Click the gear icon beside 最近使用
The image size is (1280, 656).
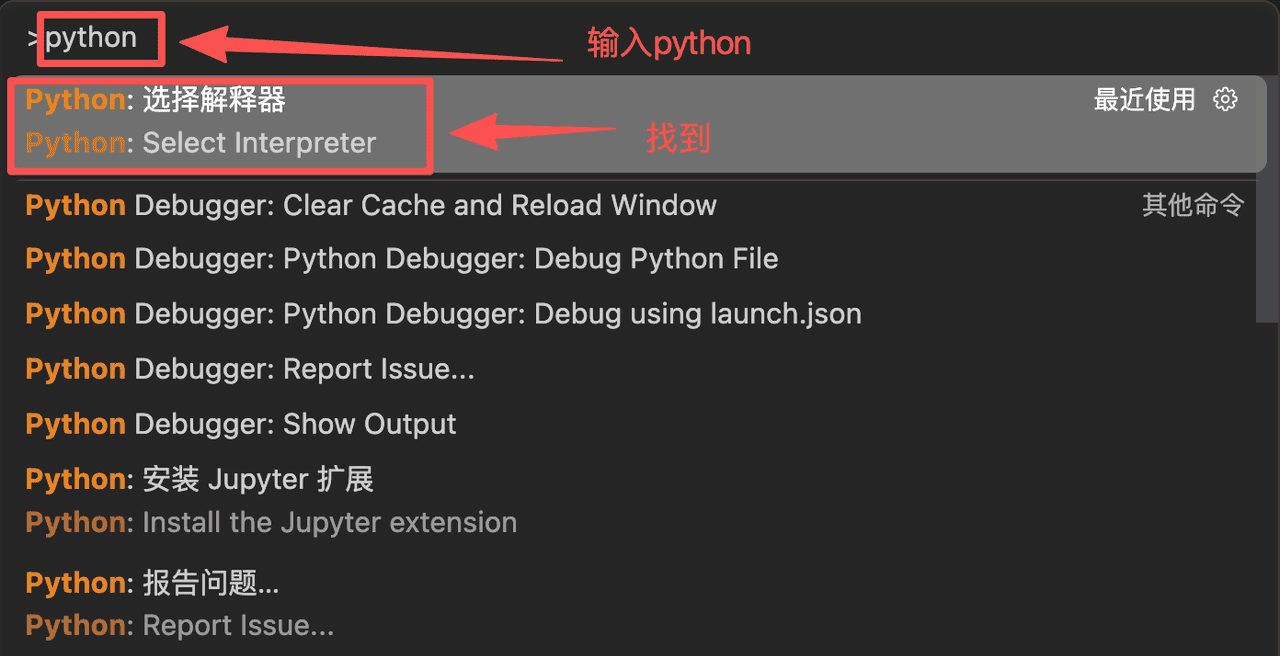pos(1225,99)
